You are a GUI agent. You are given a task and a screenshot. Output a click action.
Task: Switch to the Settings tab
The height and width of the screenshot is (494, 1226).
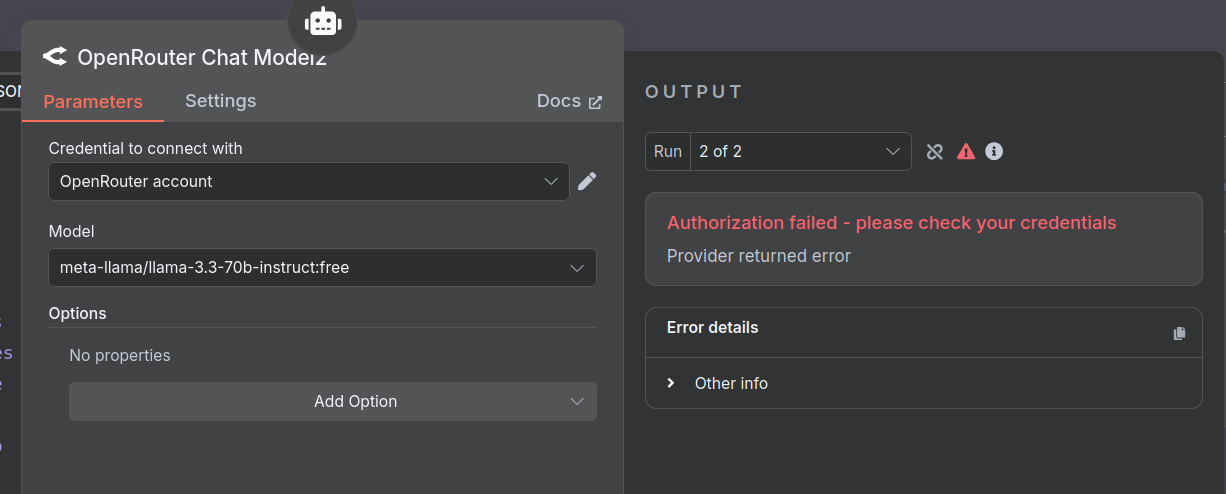(221, 101)
